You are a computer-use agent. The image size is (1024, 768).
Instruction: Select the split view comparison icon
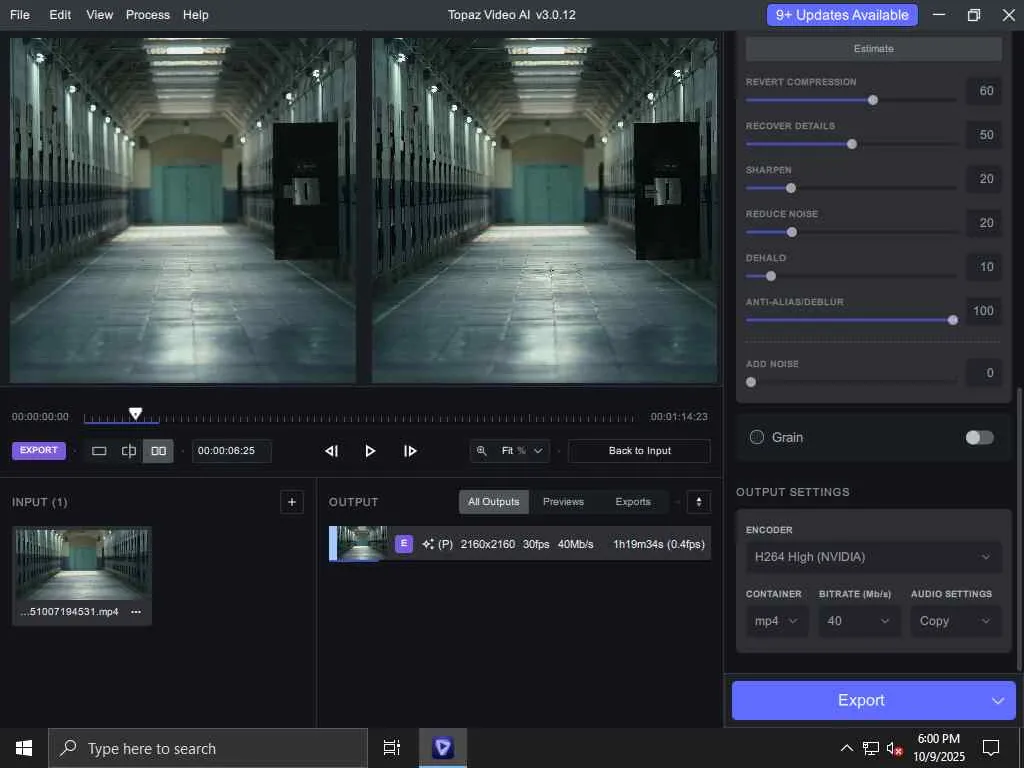tap(129, 451)
